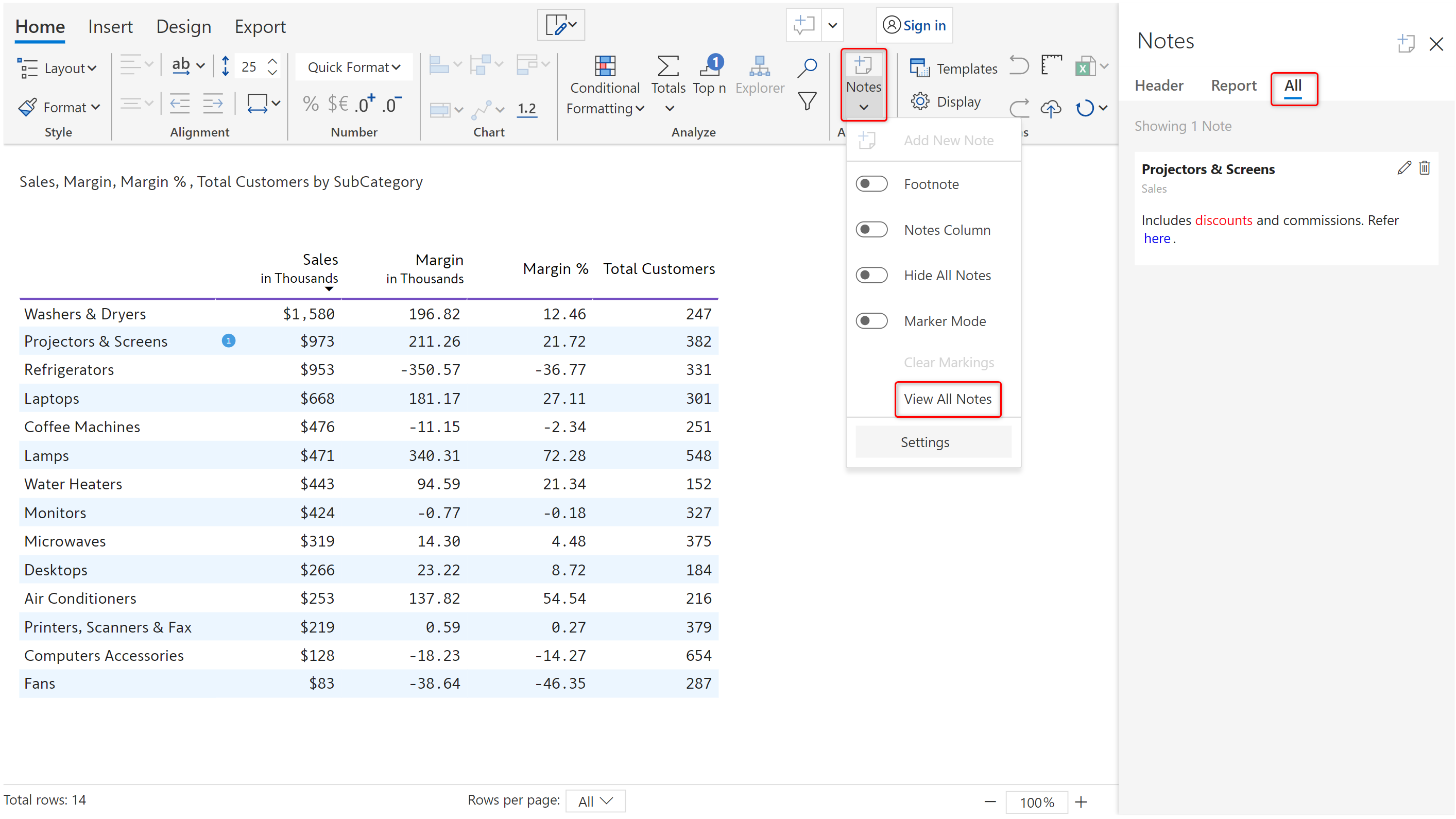Expand the Rows per page dropdown

(x=595, y=801)
